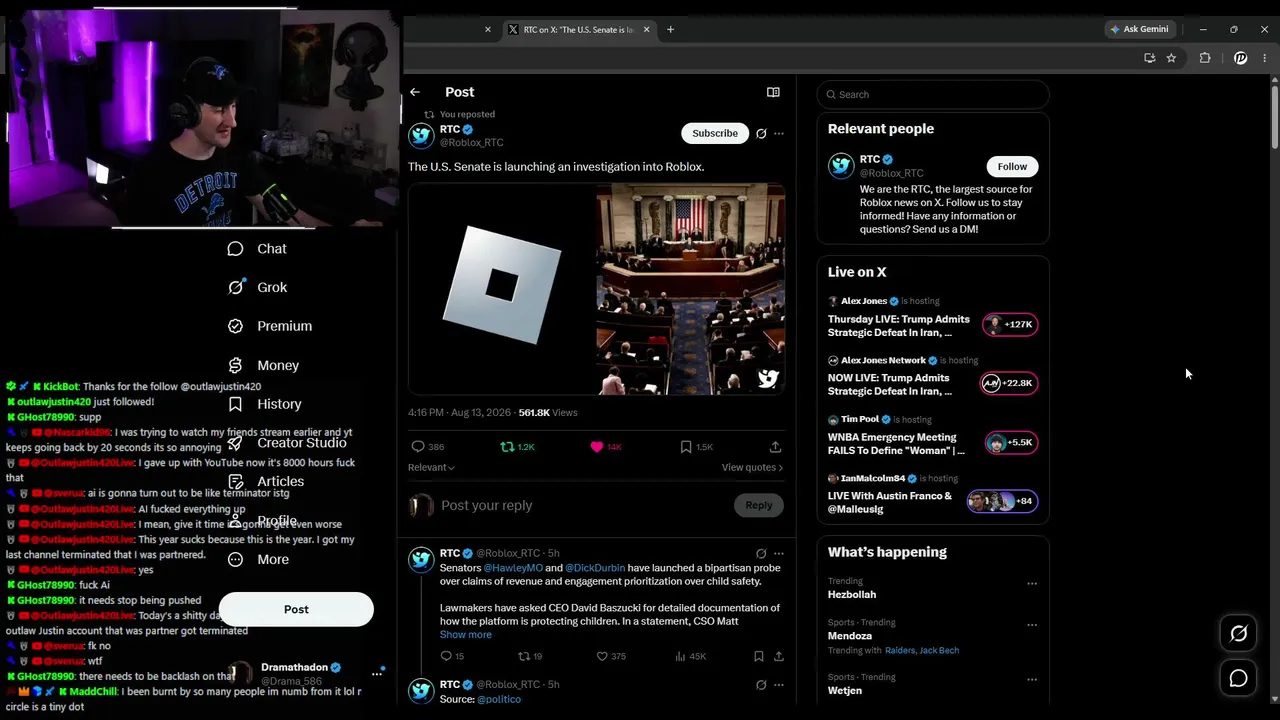Open the @politico source link
This screenshot has width=1280, height=720.
pos(499,699)
